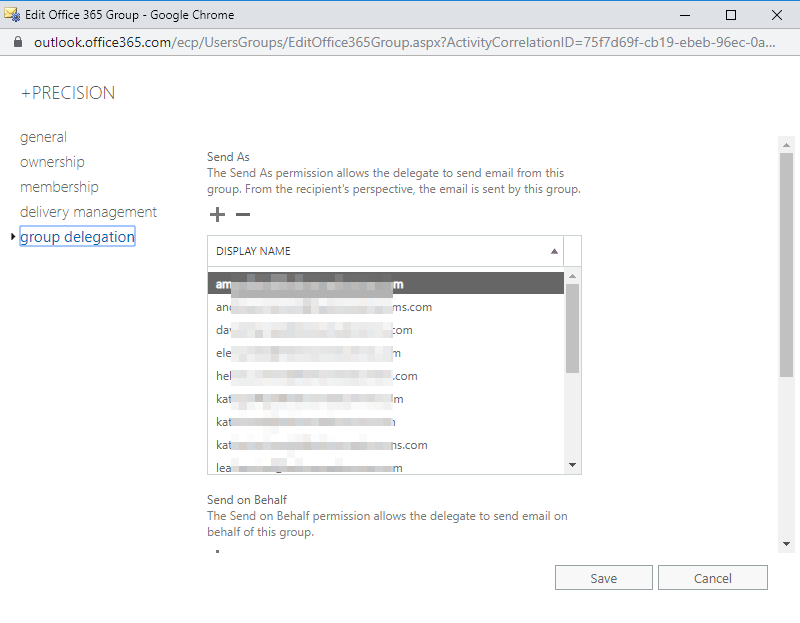Select the highlighted delegate row starting with 'am'
800x623 pixels.
[x=386, y=284]
